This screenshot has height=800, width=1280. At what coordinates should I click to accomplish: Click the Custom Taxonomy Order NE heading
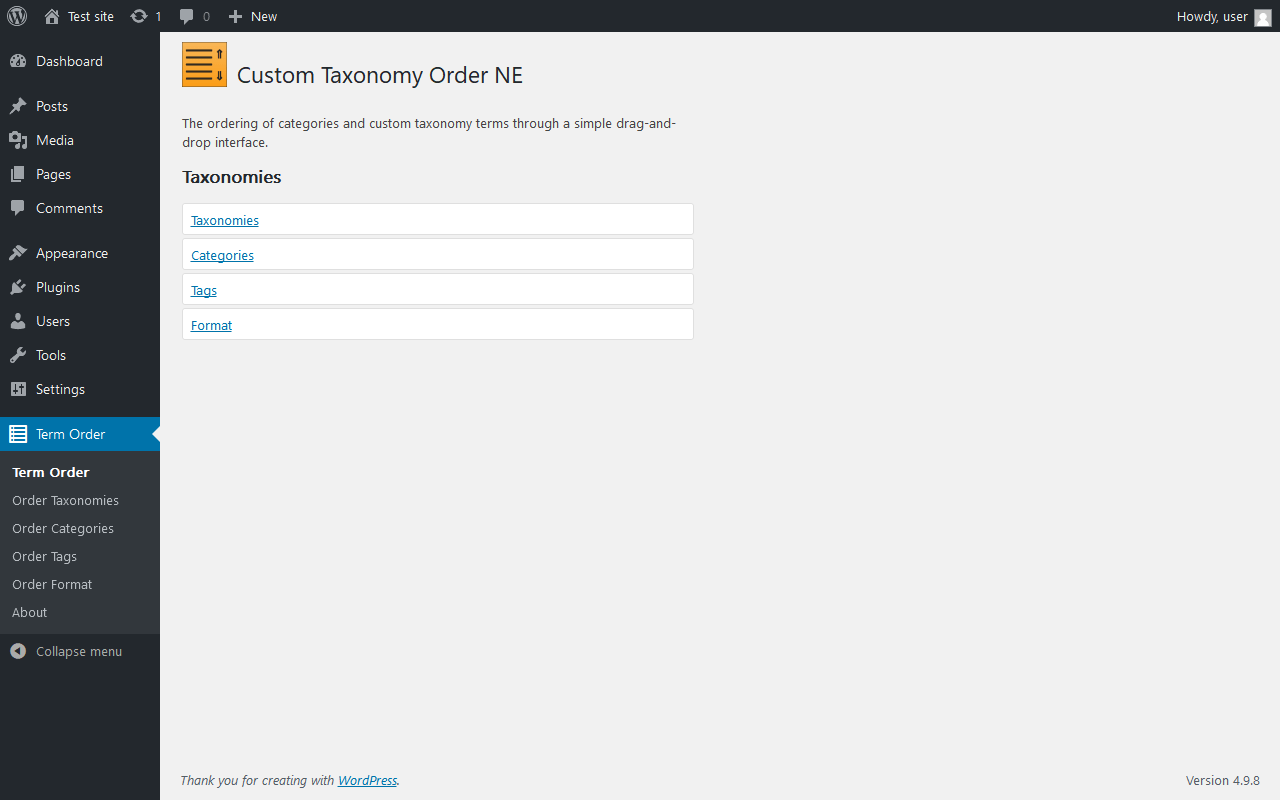click(x=380, y=75)
